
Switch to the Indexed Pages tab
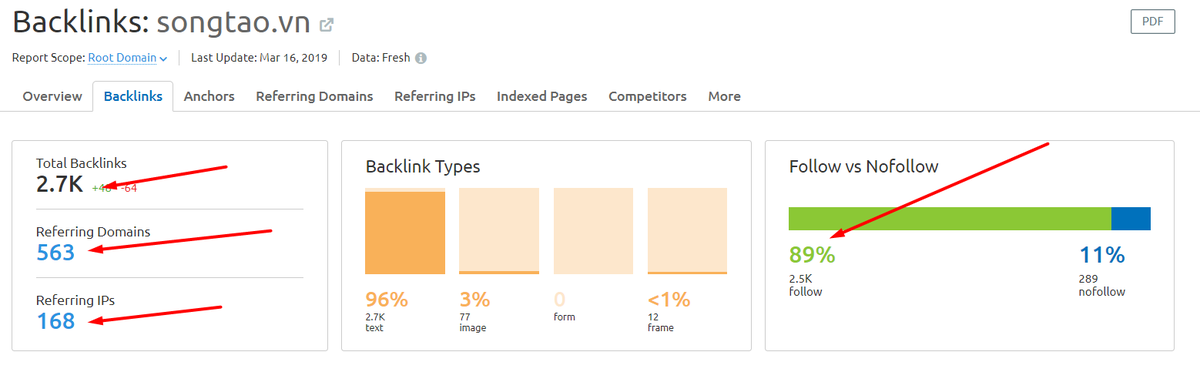tap(542, 96)
